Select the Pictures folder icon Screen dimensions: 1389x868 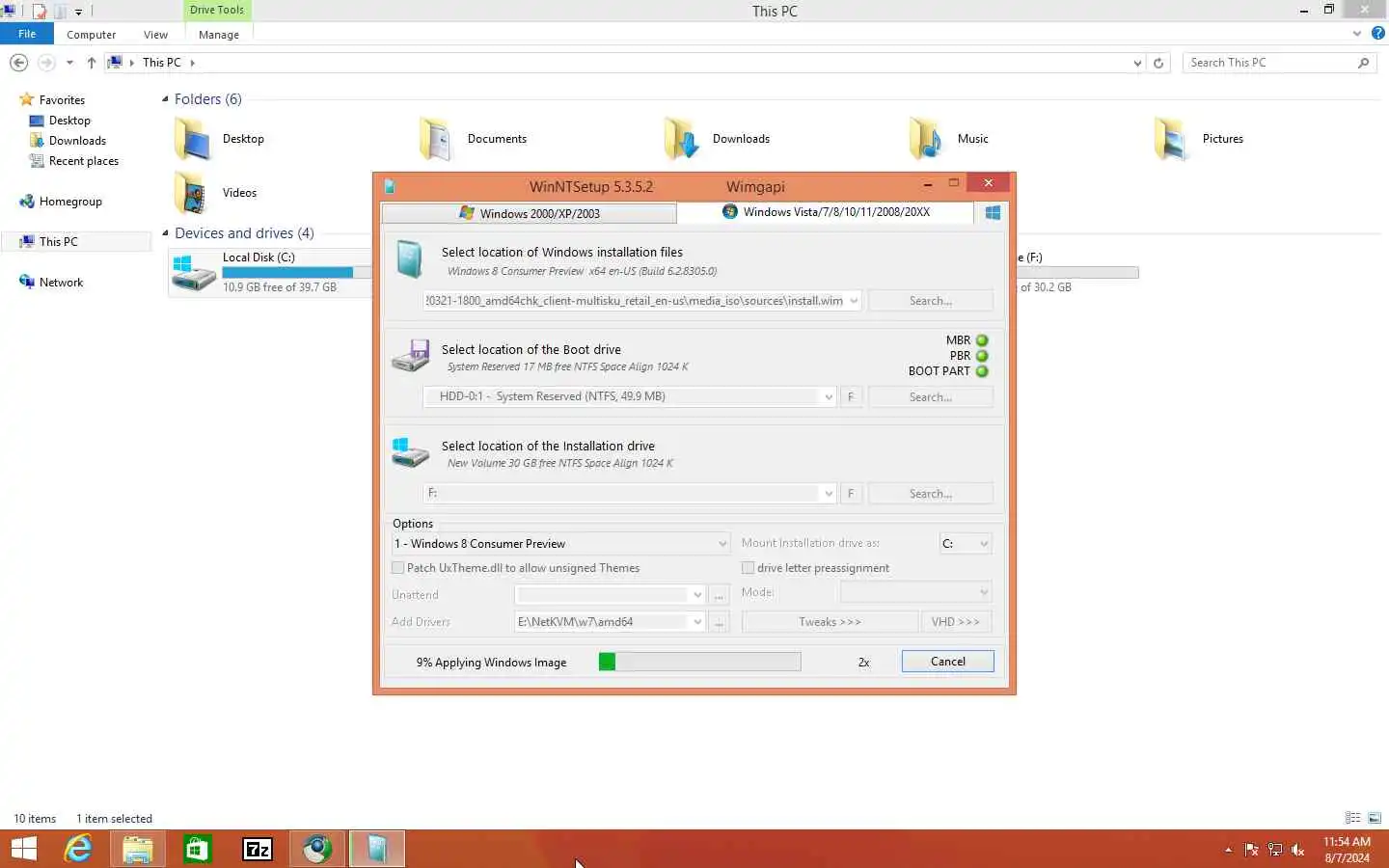1171,139
